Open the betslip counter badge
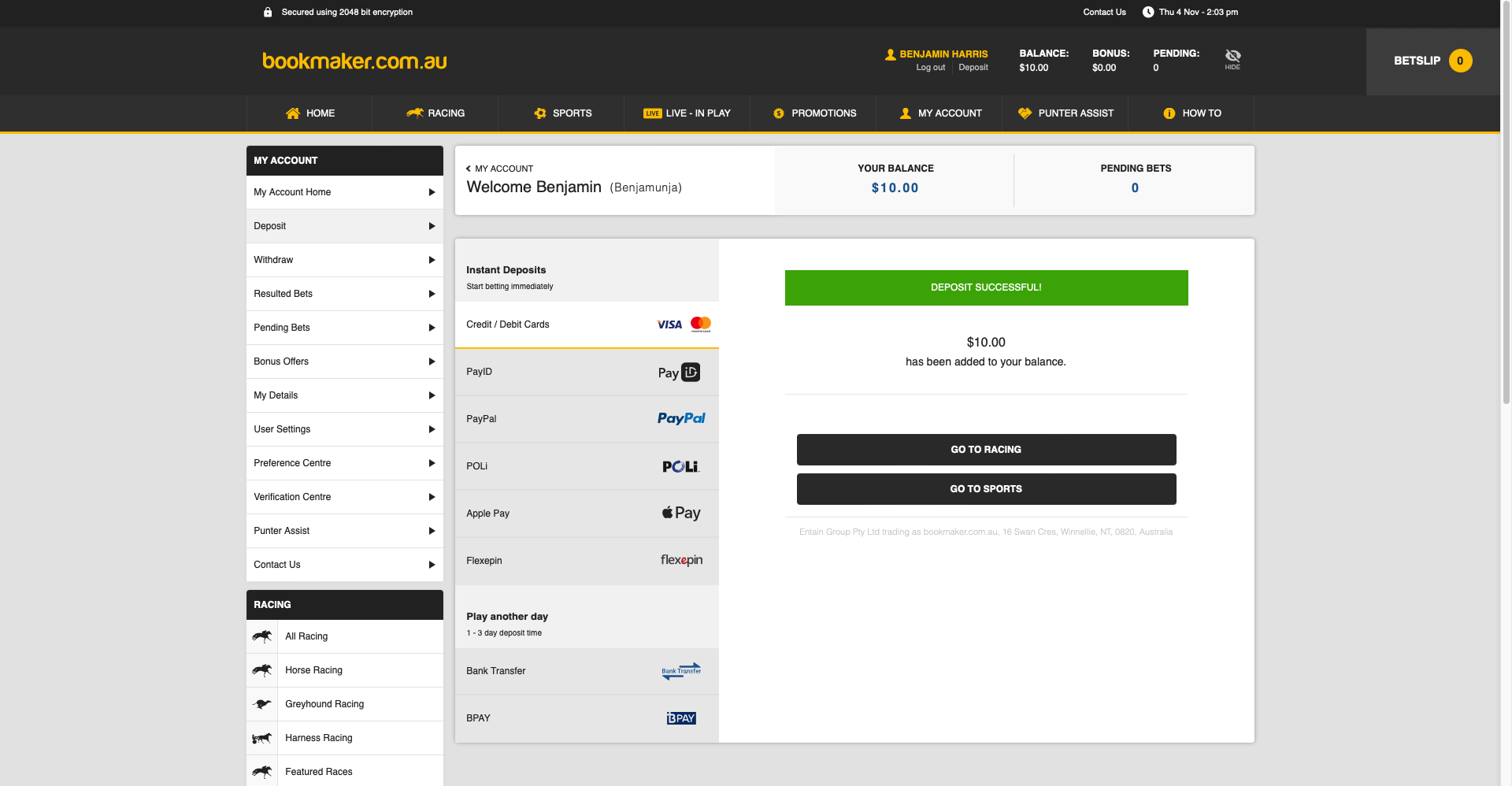1512x786 pixels. point(1460,61)
